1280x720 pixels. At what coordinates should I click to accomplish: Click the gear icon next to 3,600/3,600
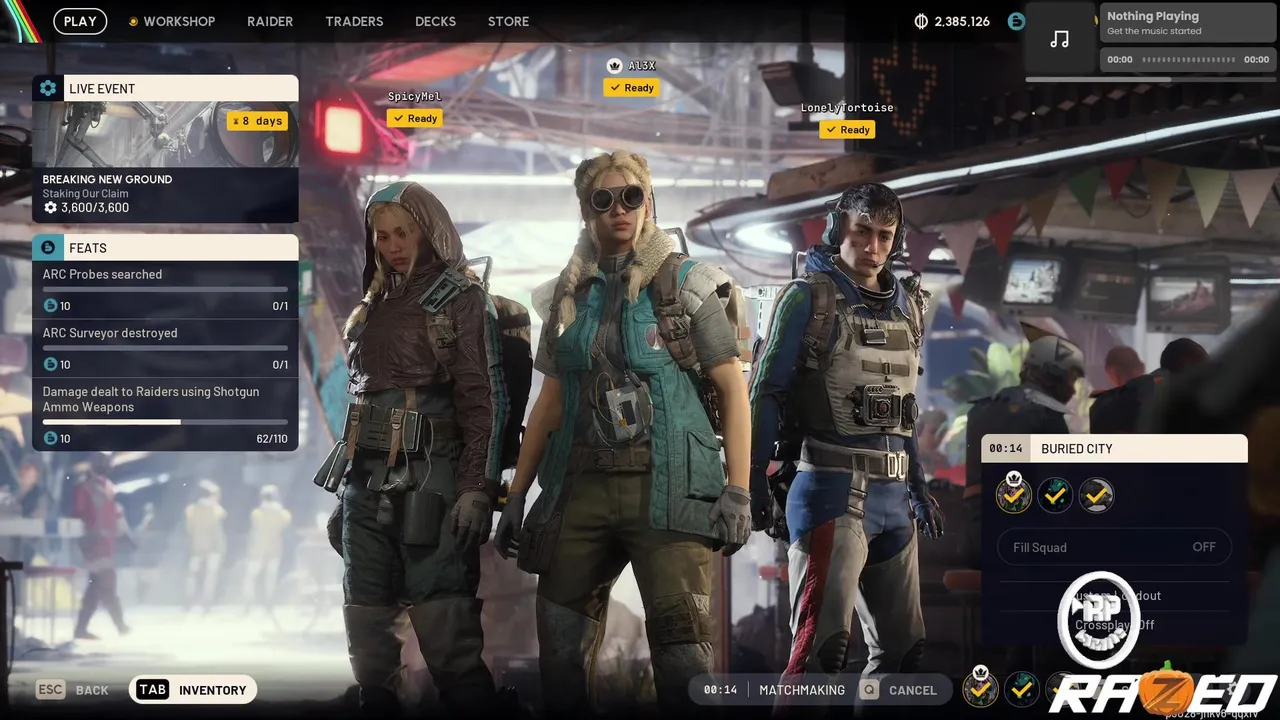[51, 208]
